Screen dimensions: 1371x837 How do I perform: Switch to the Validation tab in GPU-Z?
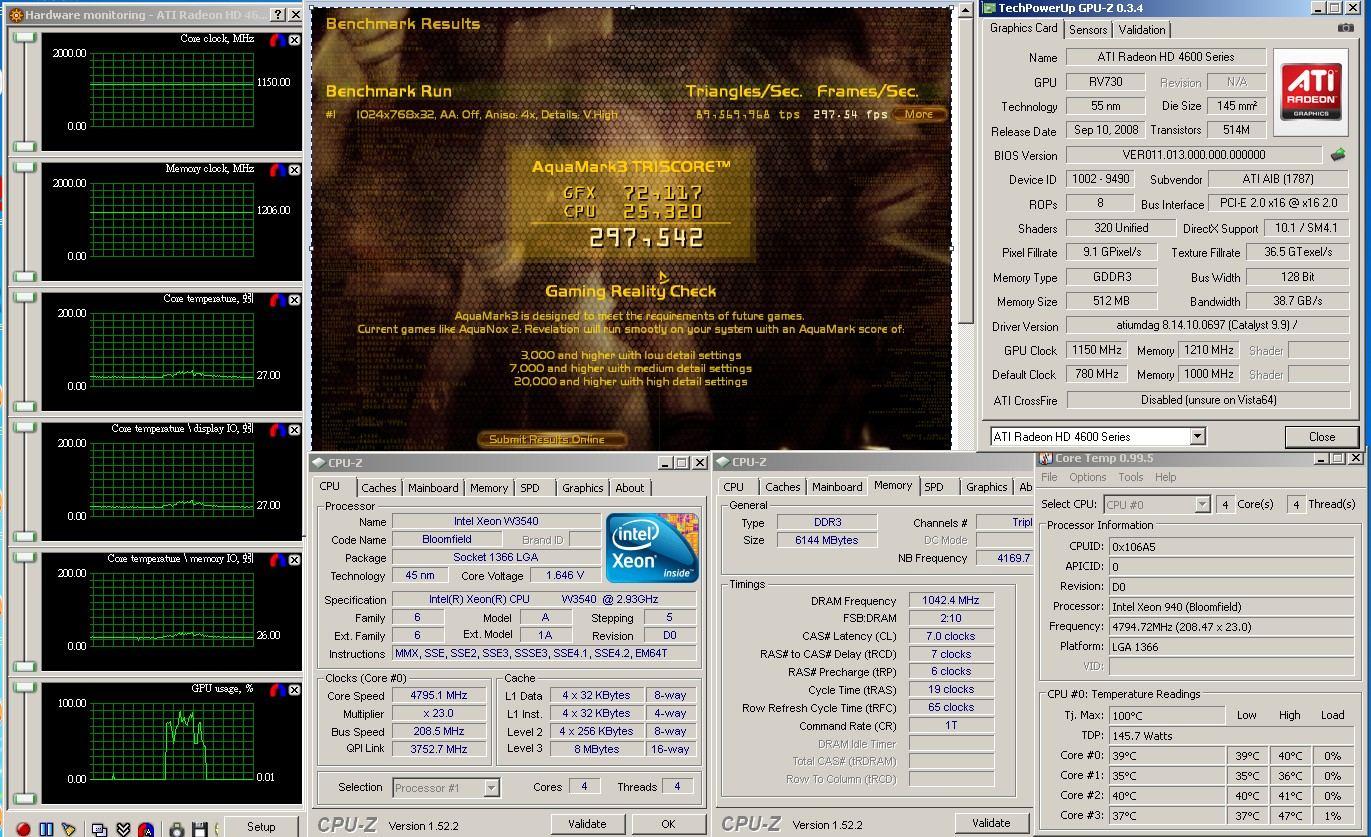1141,30
